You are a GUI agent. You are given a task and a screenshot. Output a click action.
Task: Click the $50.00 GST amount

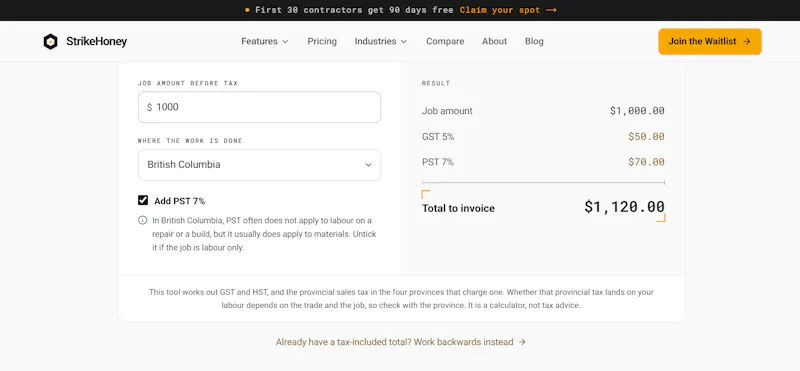pos(646,137)
